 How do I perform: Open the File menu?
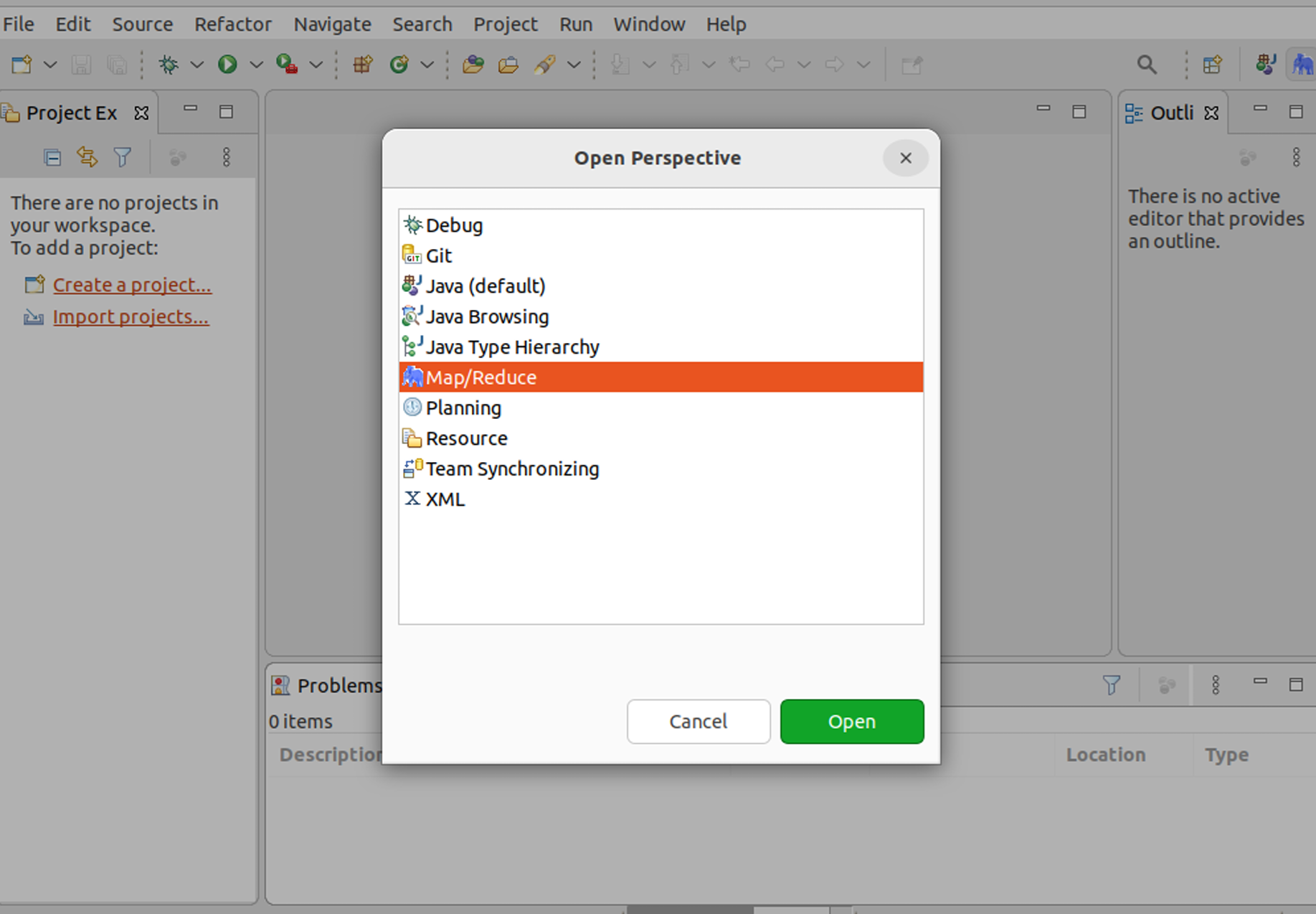click(x=18, y=24)
